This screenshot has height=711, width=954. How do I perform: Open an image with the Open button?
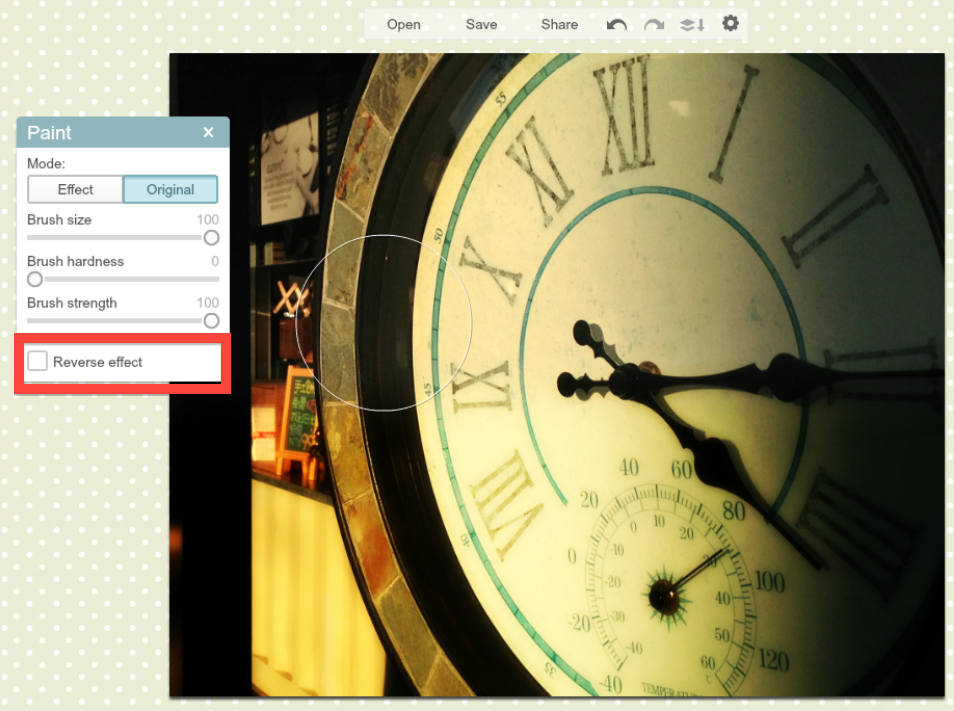point(403,24)
